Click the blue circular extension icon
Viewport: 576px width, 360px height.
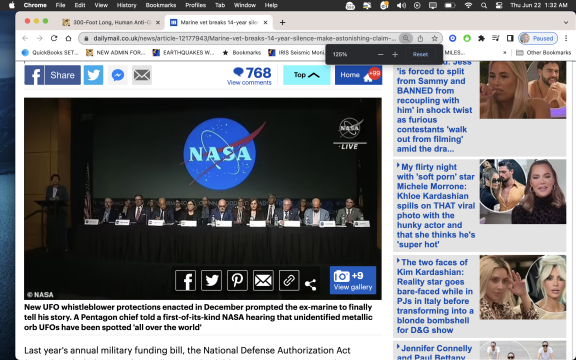click(453, 38)
